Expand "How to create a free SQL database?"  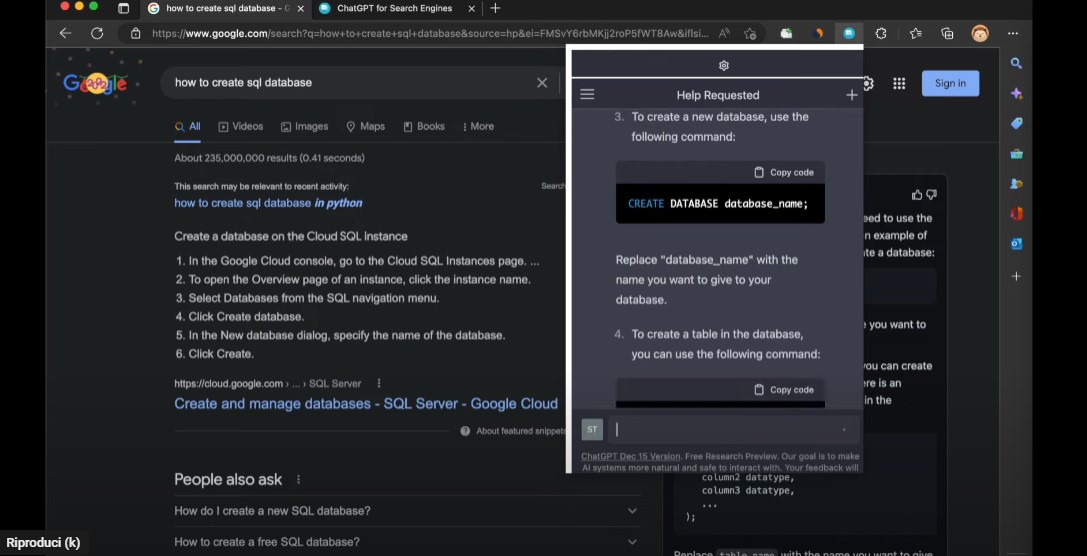tap(406, 541)
